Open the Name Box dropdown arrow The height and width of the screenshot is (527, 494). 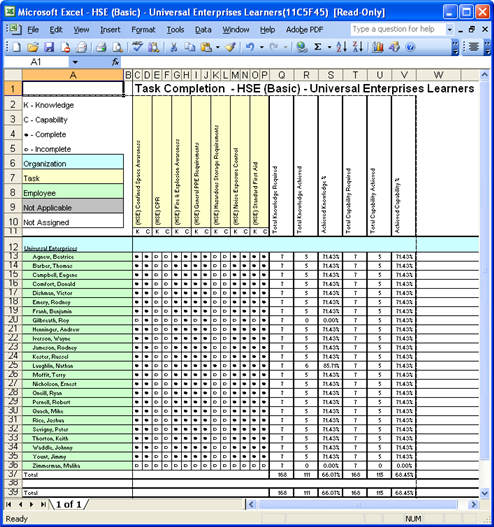click(75, 62)
